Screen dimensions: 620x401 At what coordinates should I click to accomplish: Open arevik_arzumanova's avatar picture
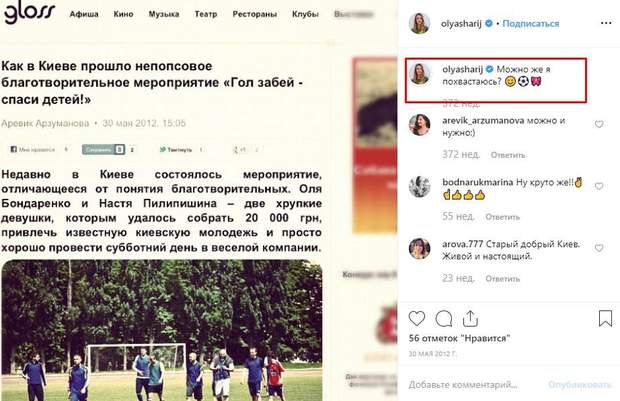coord(419,125)
